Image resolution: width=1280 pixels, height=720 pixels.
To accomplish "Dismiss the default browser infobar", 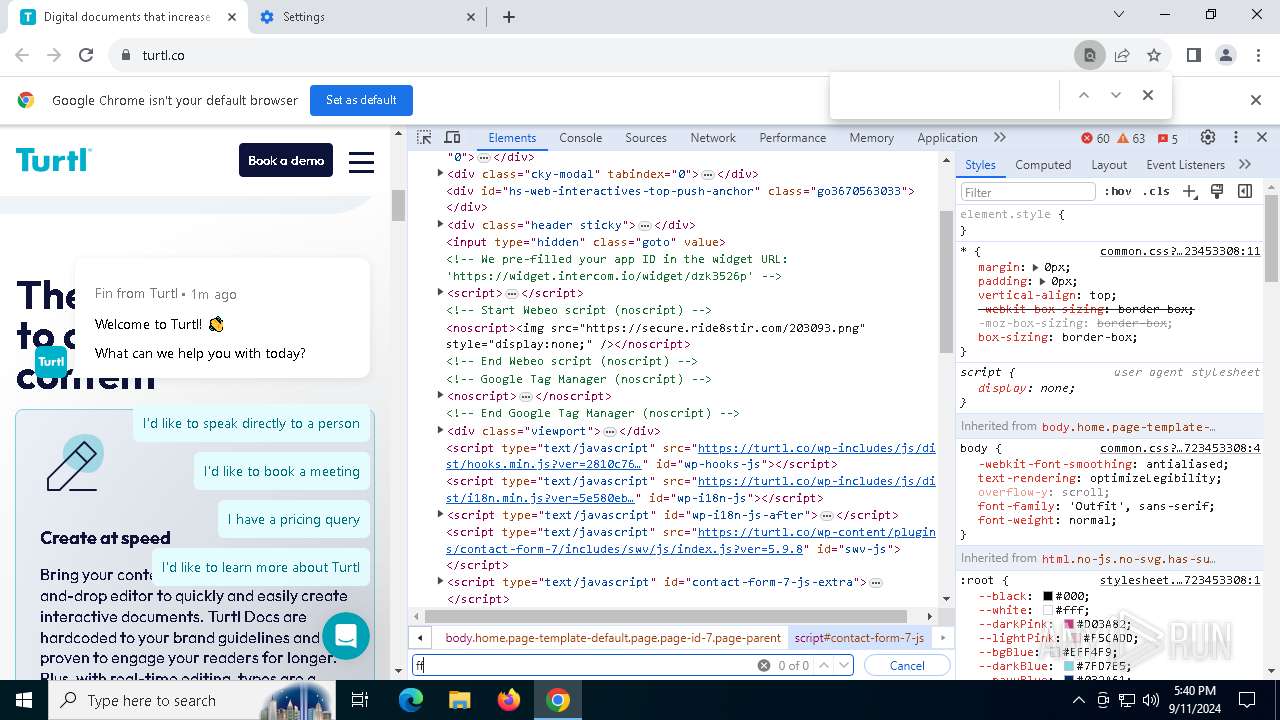I will [x=1256, y=100].
